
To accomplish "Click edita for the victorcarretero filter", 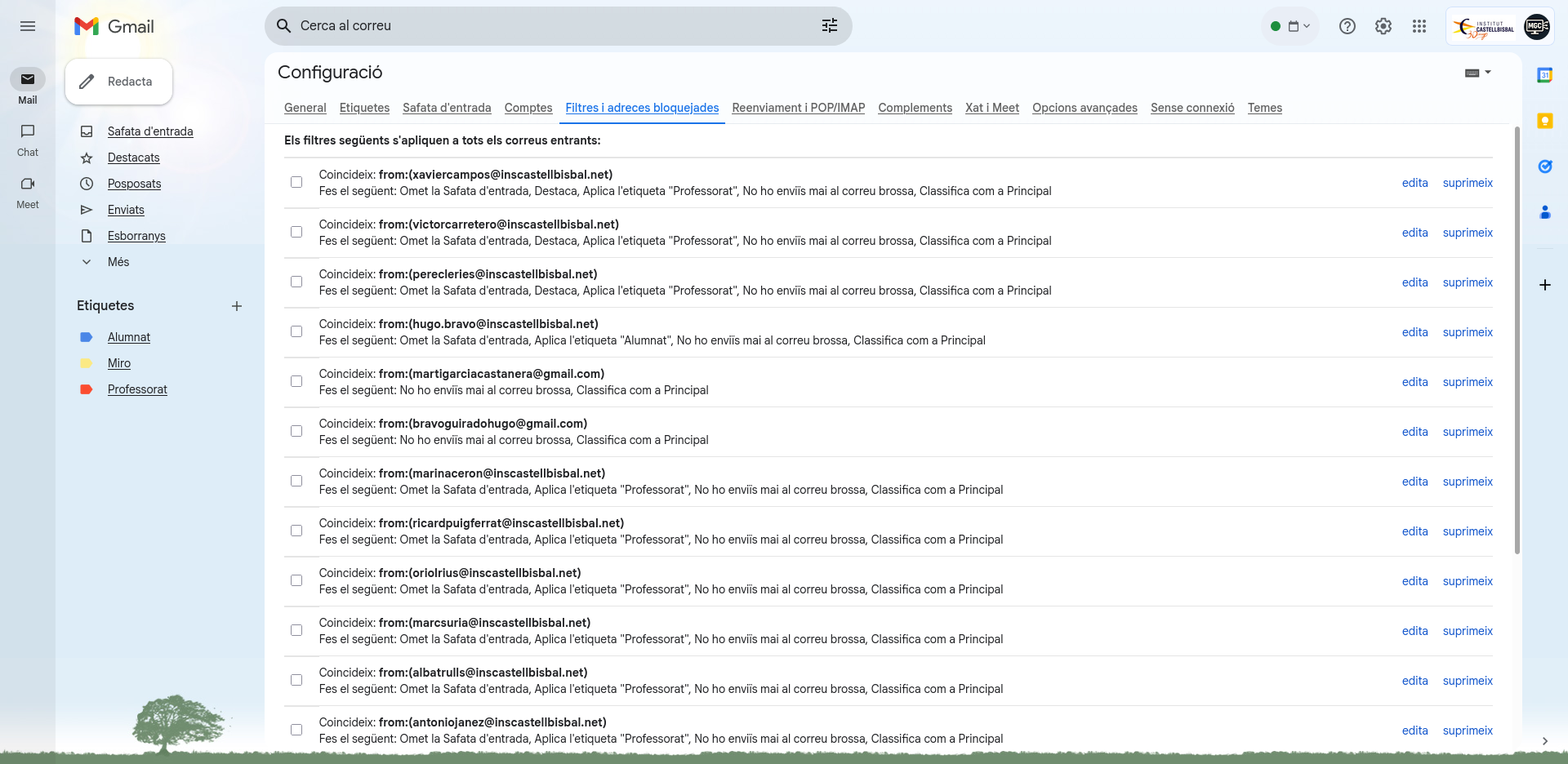I will pyautogui.click(x=1414, y=233).
